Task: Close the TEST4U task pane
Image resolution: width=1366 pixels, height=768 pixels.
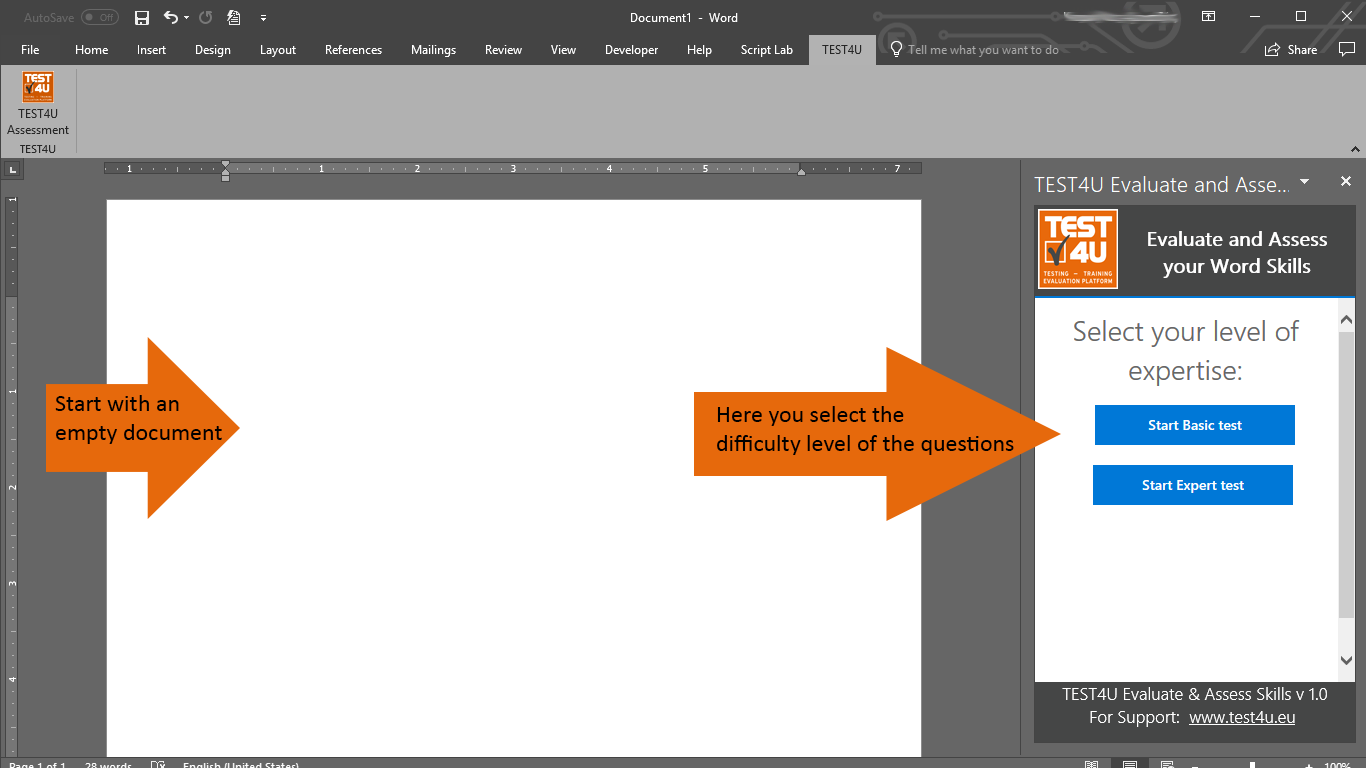Action: tap(1346, 181)
